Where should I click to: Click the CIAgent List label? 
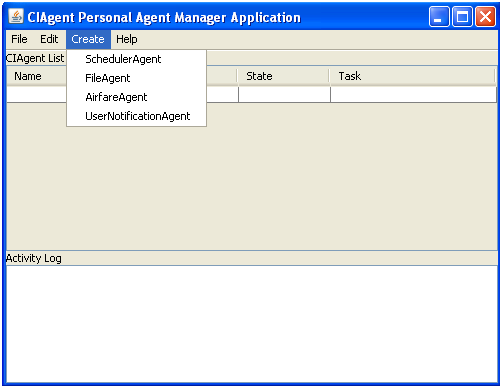pos(35,58)
